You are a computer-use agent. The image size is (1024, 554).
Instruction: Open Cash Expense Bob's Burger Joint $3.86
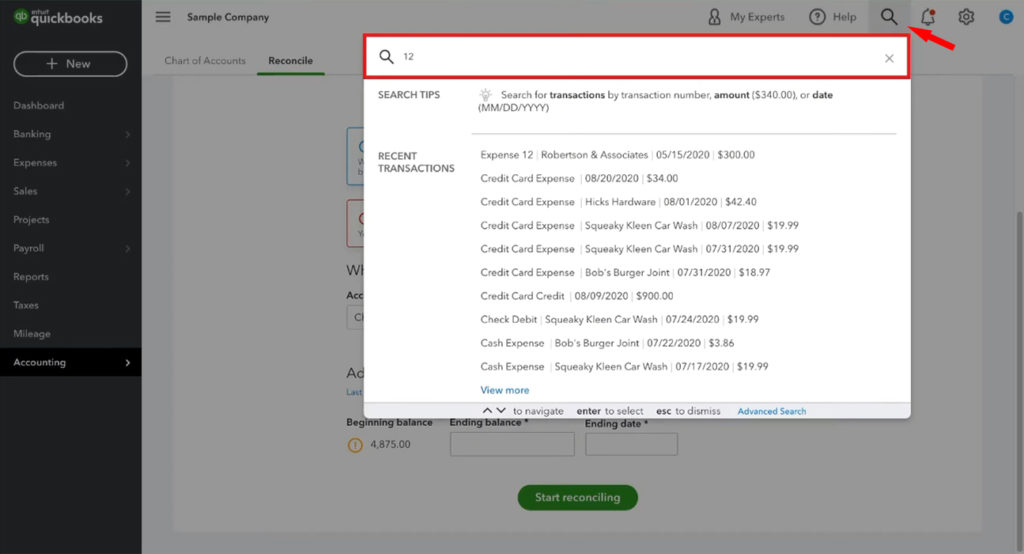pyautogui.click(x=607, y=343)
